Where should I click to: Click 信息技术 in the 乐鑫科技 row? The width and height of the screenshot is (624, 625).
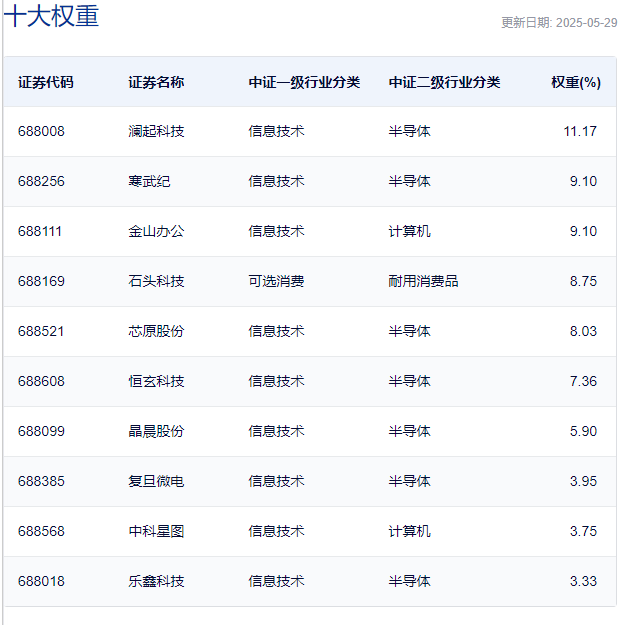(x=276, y=582)
